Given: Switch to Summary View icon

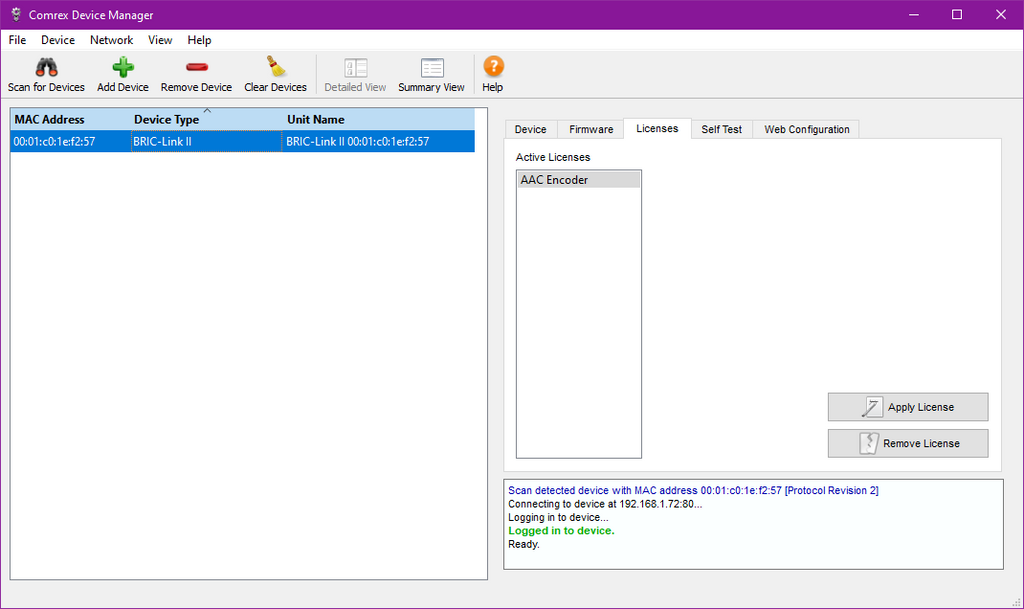Looking at the screenshot, I should pyautogui.click(x=432, y=68).
